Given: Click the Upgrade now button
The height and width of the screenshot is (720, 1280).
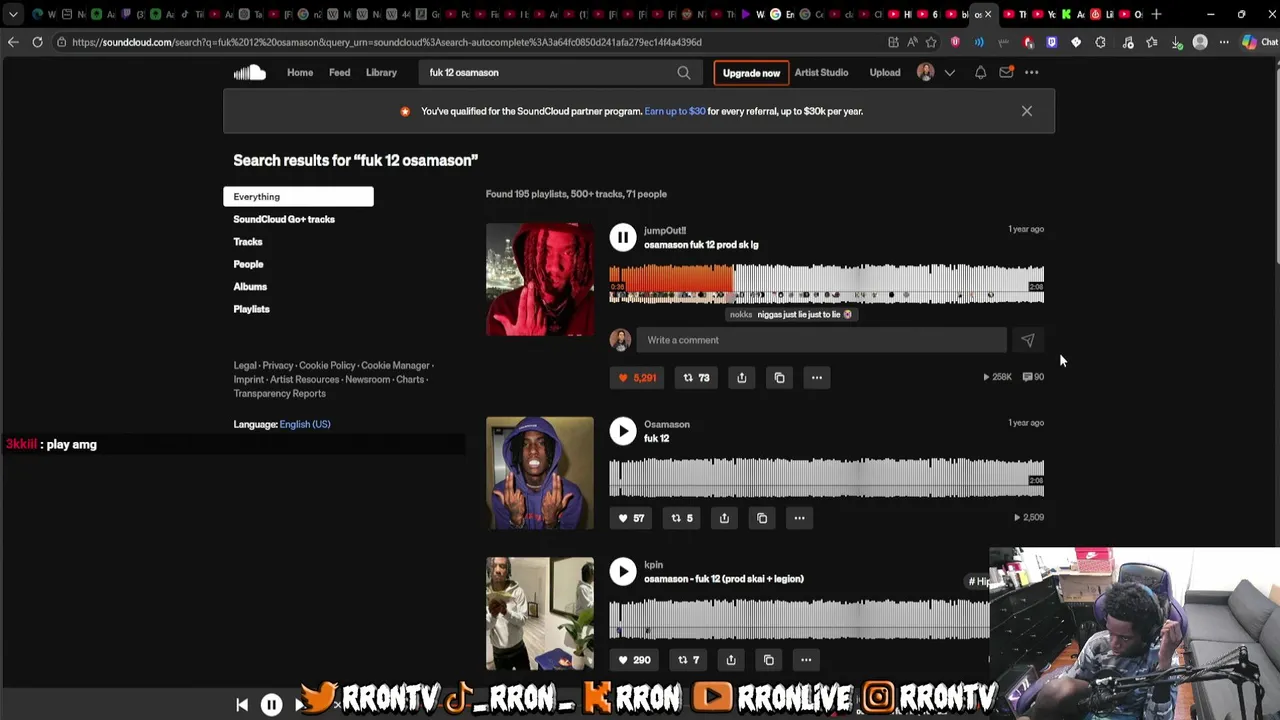Looking at the screenshot, I should tap(751, 73).
